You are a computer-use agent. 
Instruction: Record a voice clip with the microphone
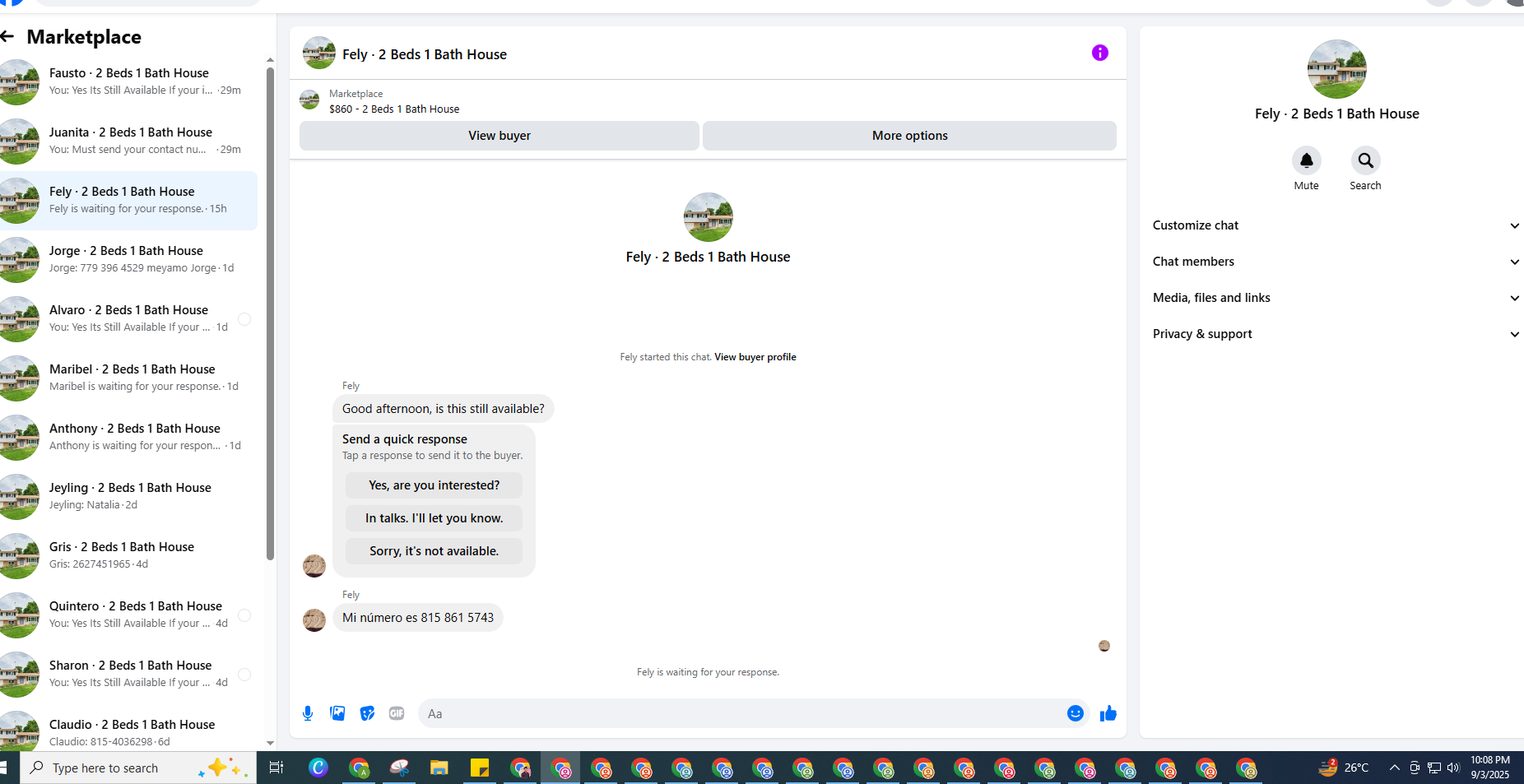308,713
